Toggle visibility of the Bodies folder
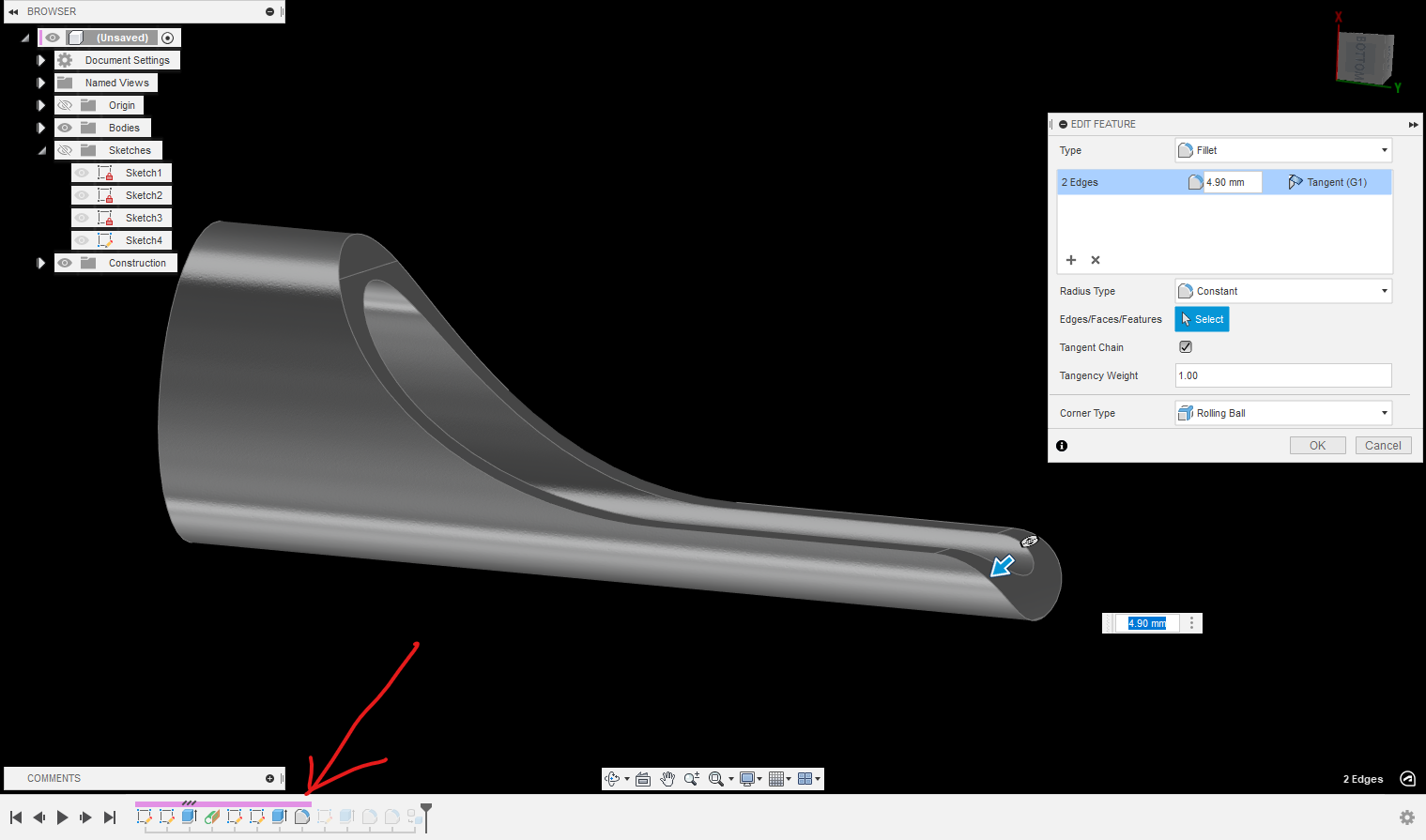Viewport: 1426px width, 840px height. (65, 127)
